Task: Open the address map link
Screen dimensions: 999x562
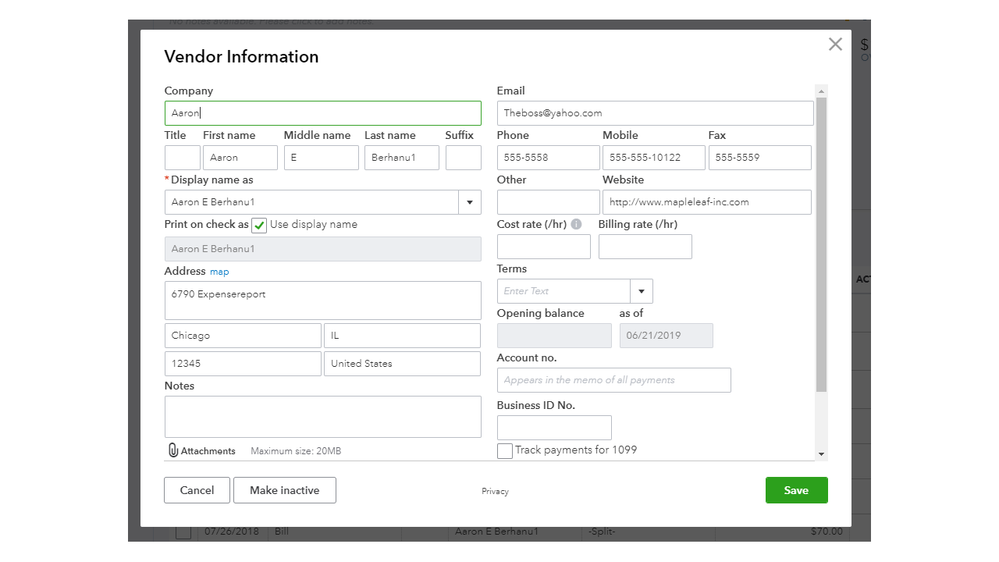Action: 219,272
